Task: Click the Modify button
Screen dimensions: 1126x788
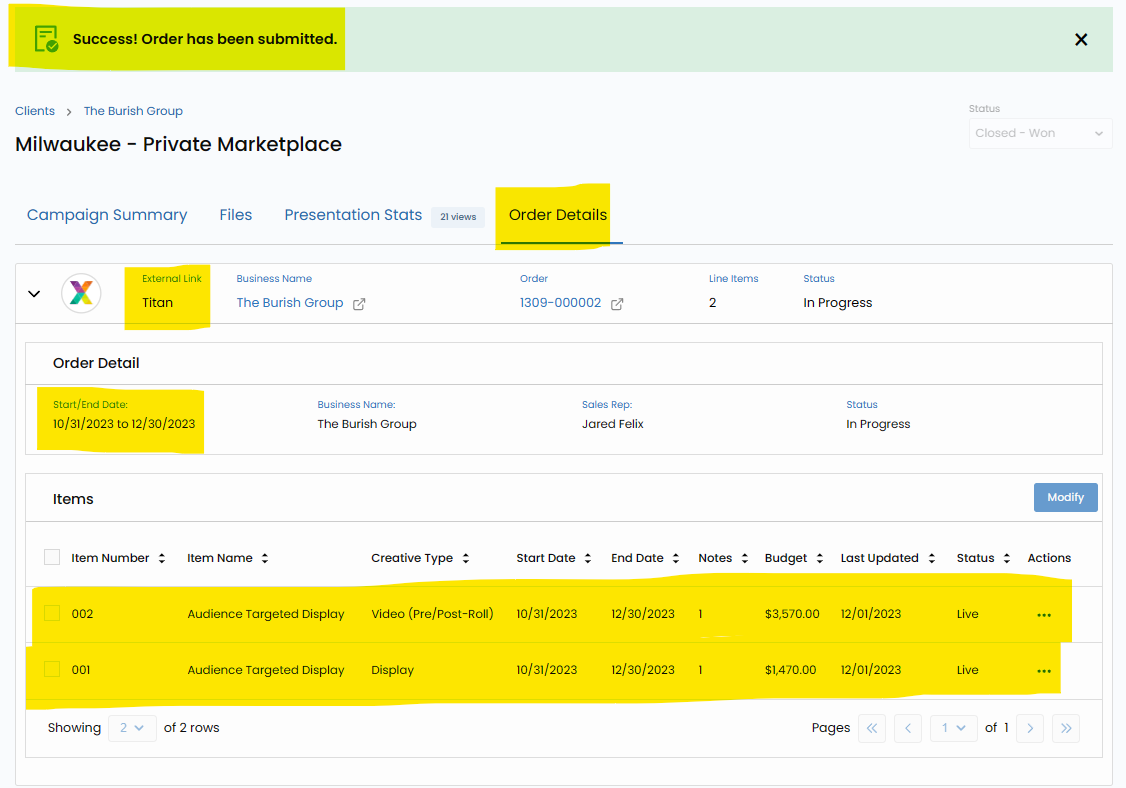Action: click(x=1065, y=497)
